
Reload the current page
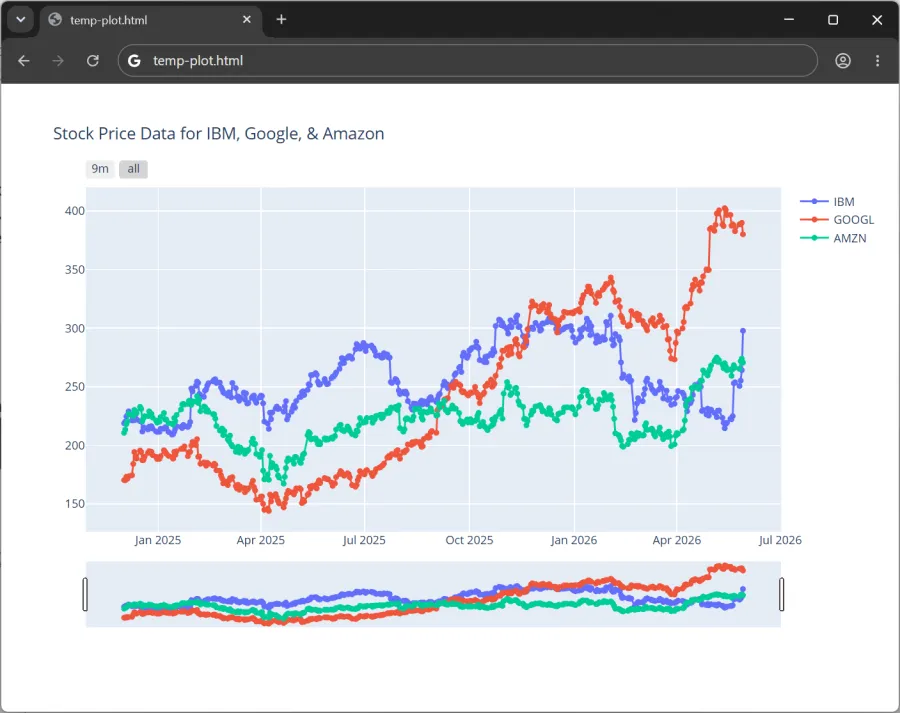pyautogui.click(x=92, y=61)
